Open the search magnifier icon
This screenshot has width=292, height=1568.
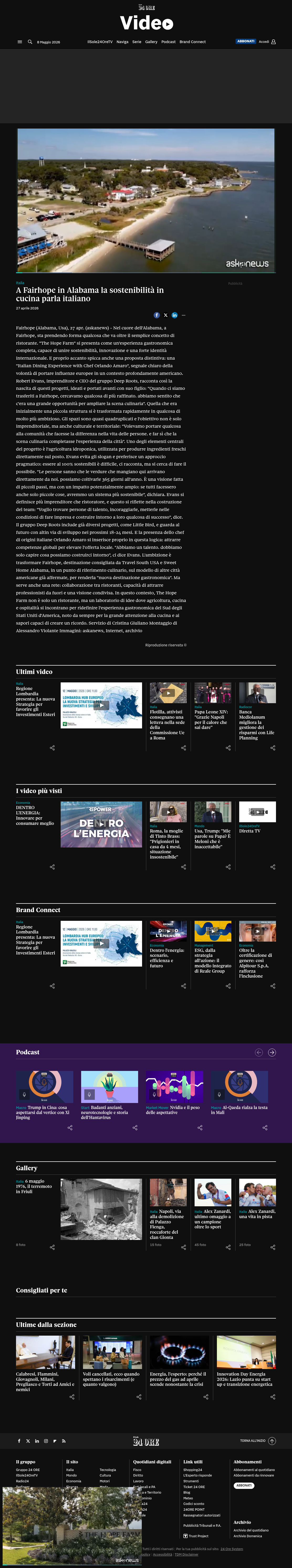coord(30,42)
